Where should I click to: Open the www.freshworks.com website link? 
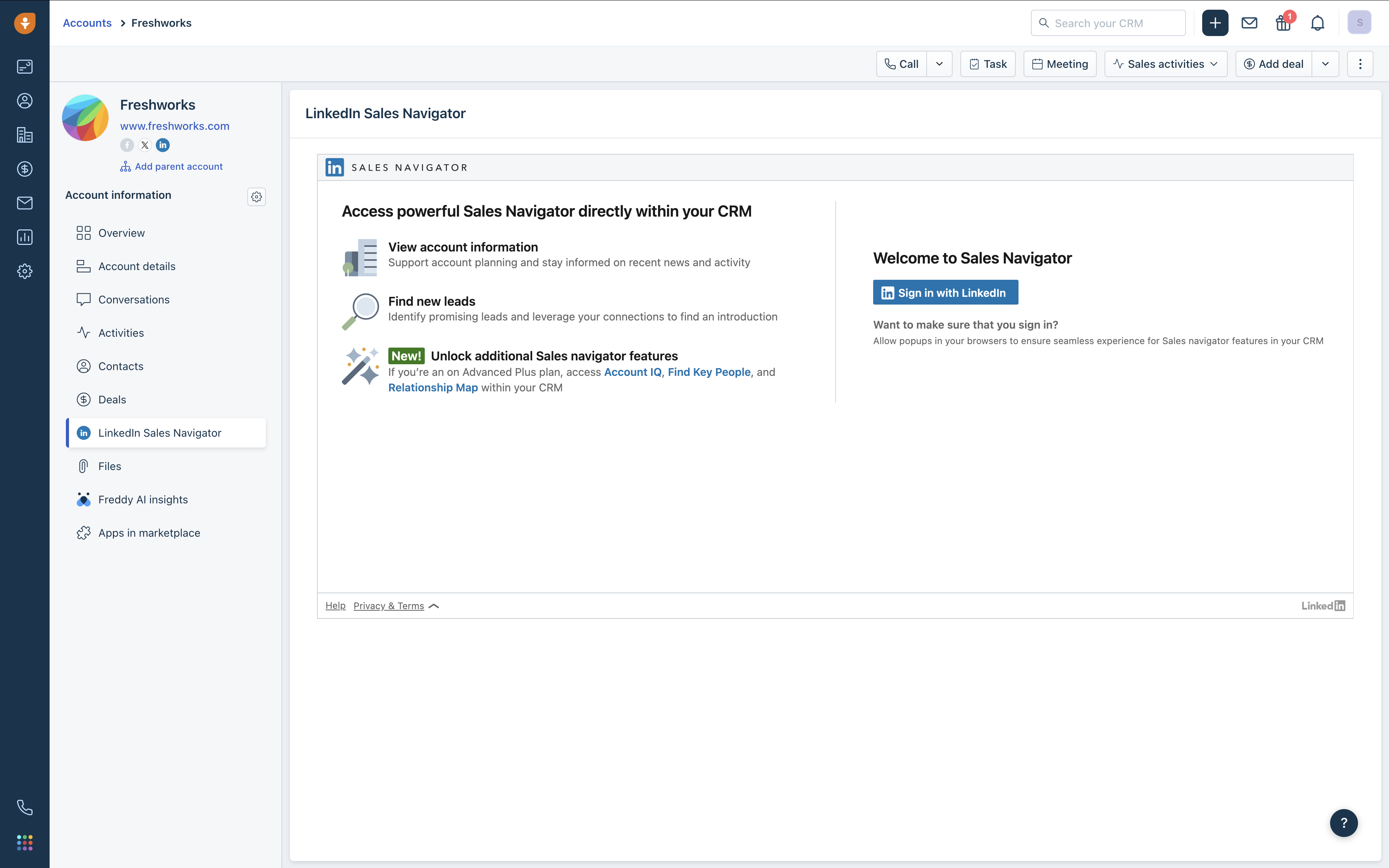pyautogui.click(x=174, y=126)
